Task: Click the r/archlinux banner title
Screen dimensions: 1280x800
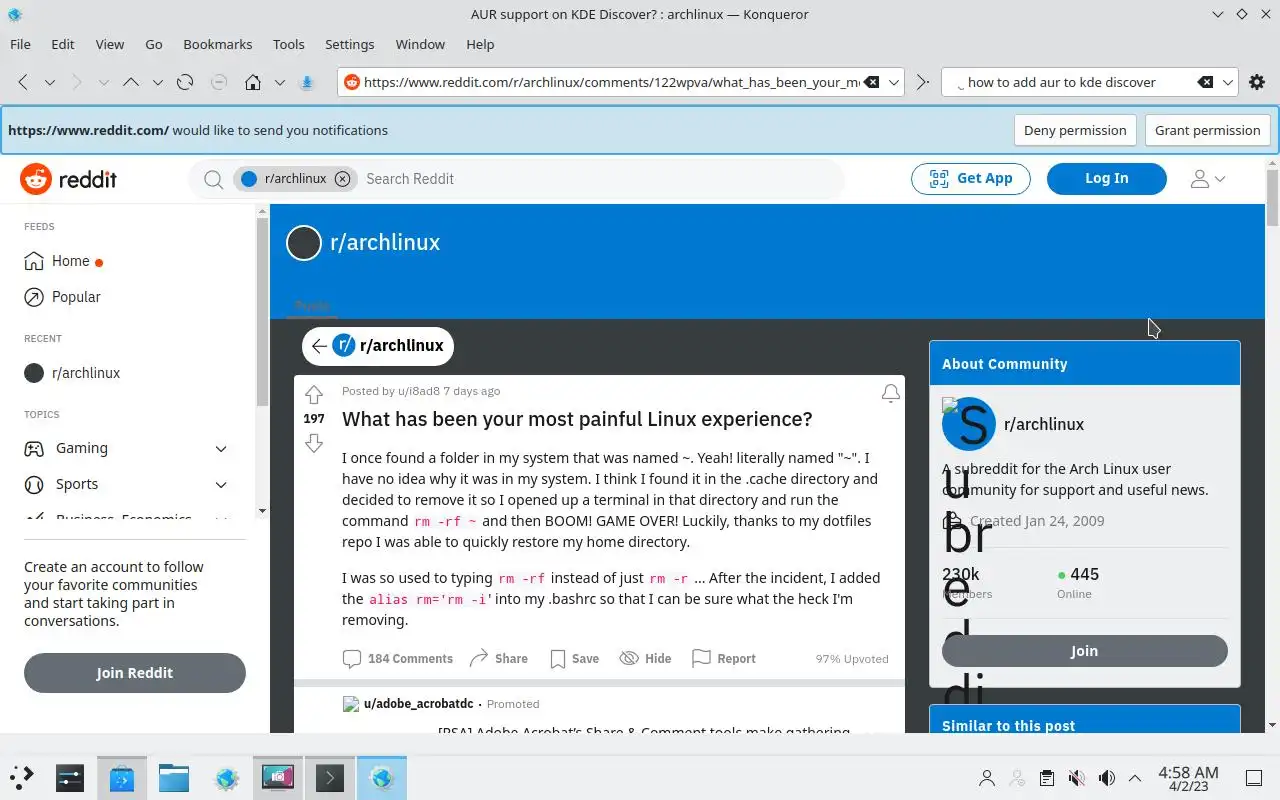Action: (x=385, y=243)
